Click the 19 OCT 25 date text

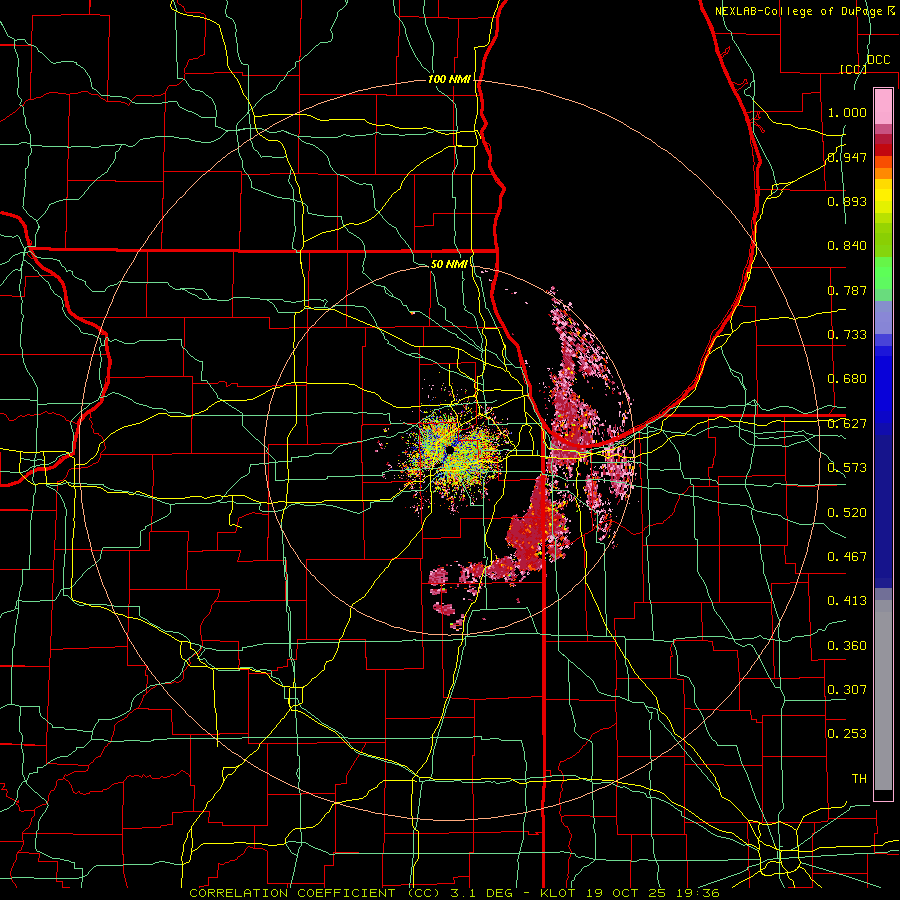626,893
